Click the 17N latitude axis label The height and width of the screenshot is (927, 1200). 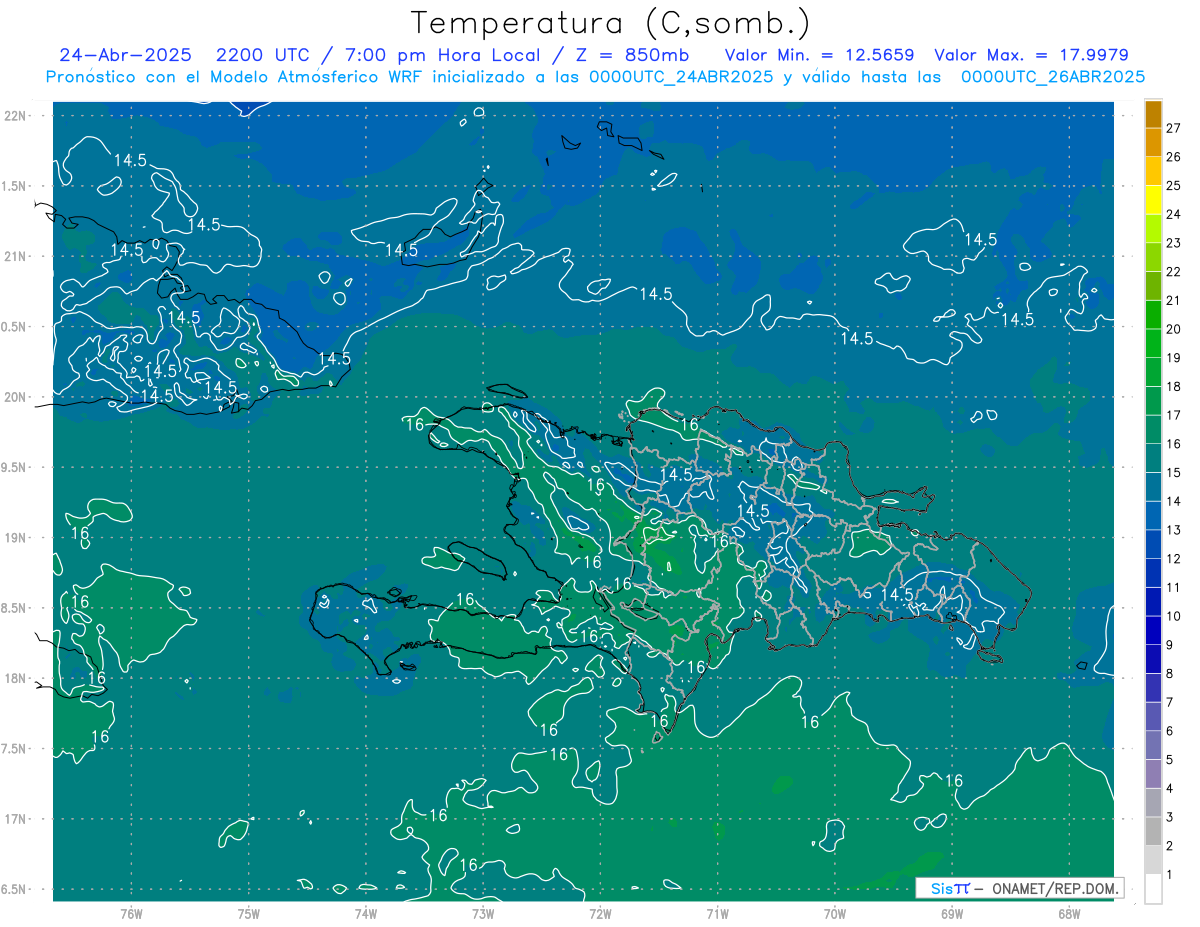click(14, 819)
